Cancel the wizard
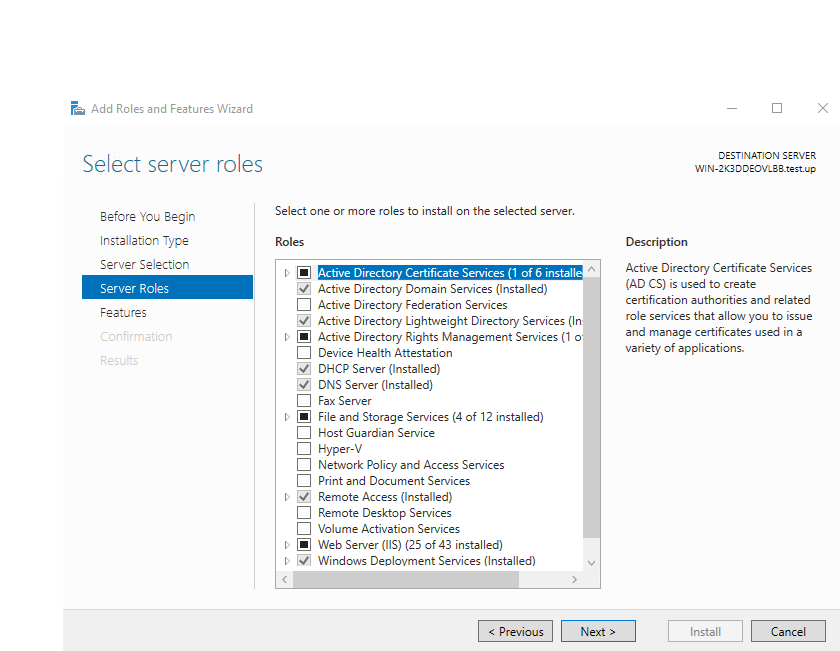The image size is (840, 651). 788,631
